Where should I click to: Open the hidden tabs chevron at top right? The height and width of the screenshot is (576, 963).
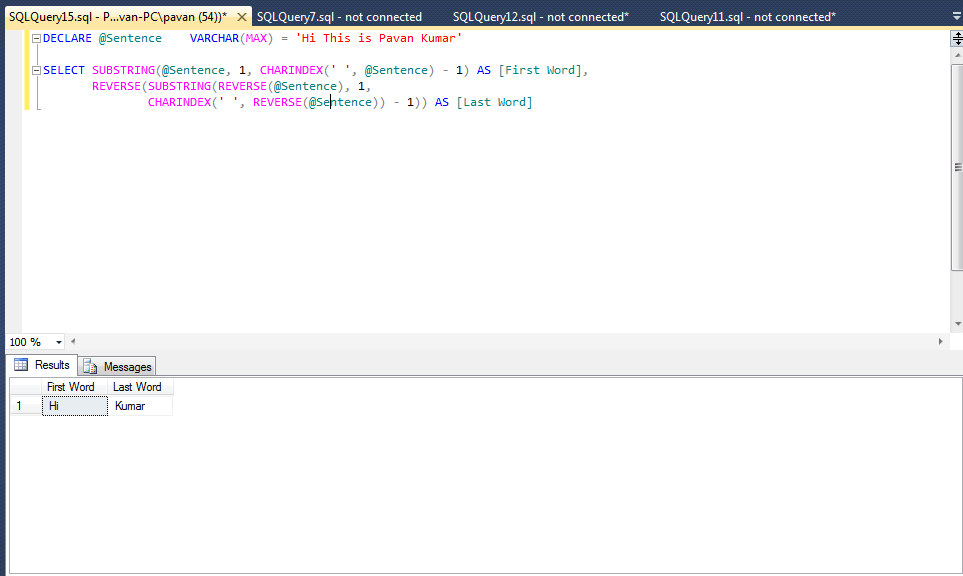point(955,16)
